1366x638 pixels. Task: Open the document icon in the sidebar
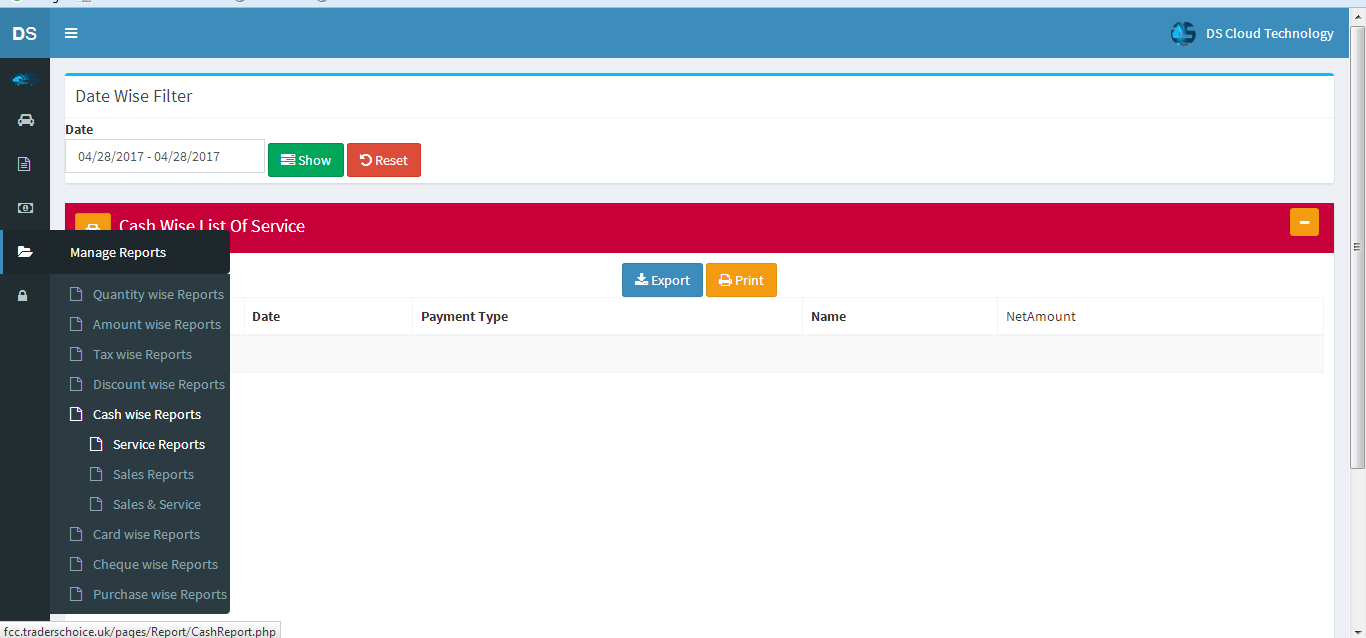tap(24, 163)
